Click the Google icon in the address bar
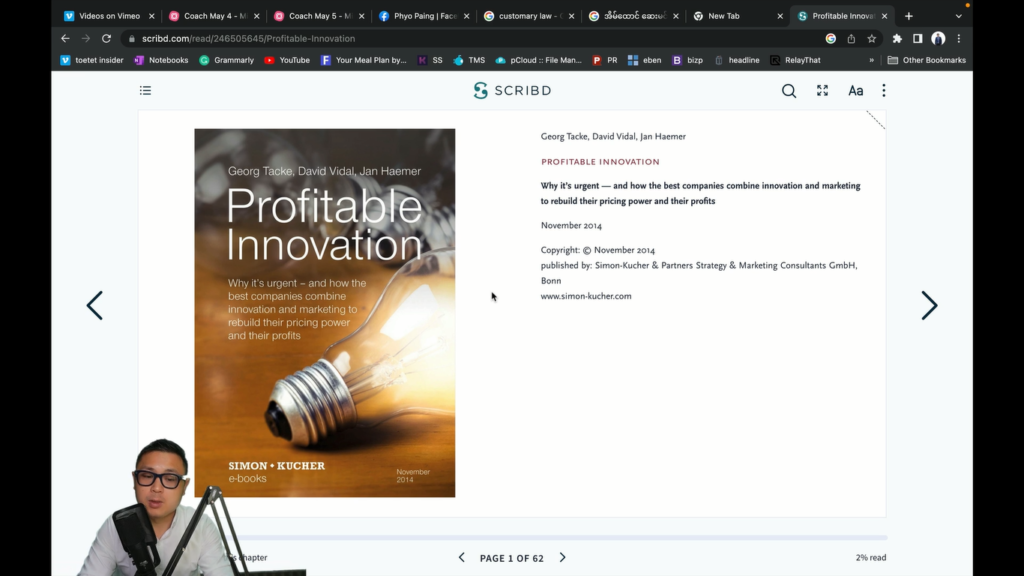The height and width of the screenshot is (576, 1024). click(x=831, y=39)
